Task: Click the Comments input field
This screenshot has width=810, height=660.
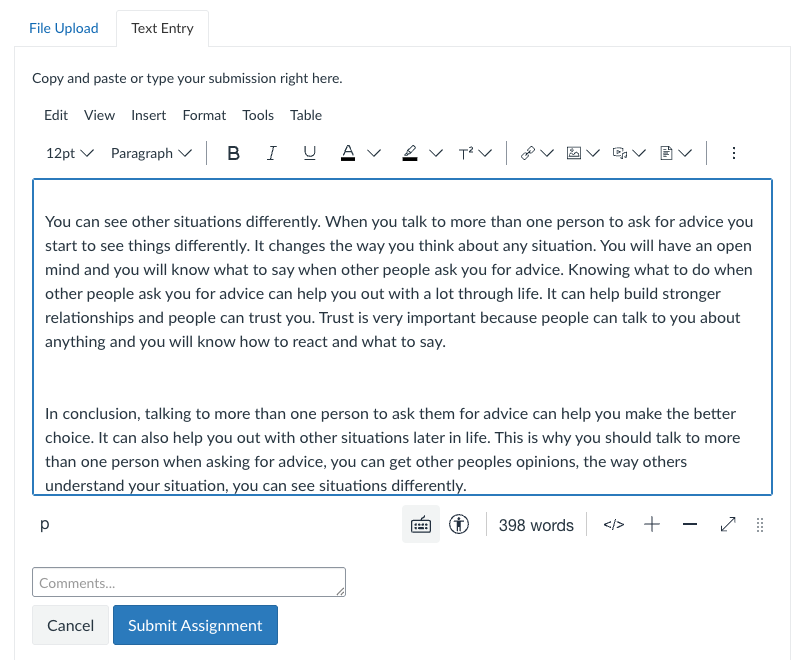Action: click(189, 583)
